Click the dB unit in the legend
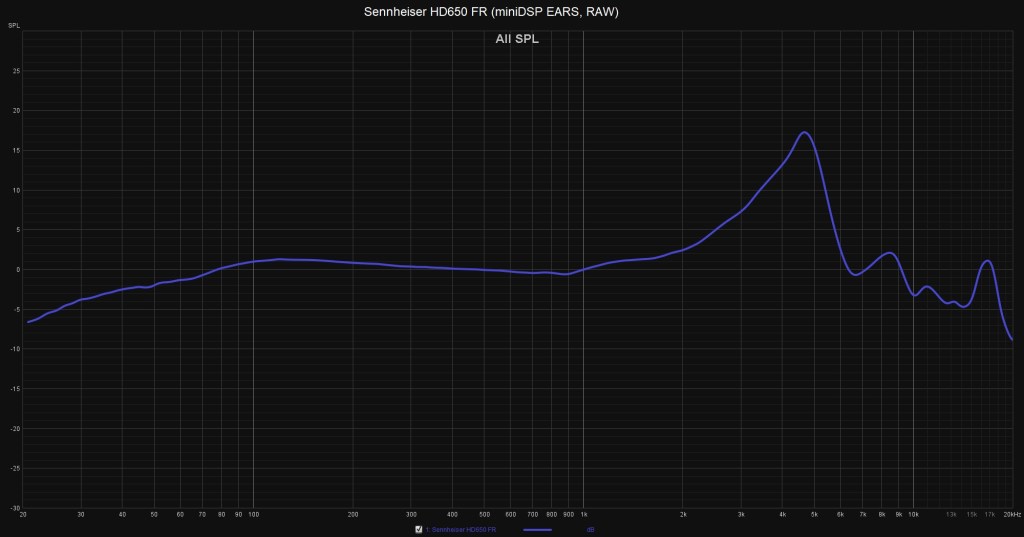The image size is (1024, 537). pos(590,529)
